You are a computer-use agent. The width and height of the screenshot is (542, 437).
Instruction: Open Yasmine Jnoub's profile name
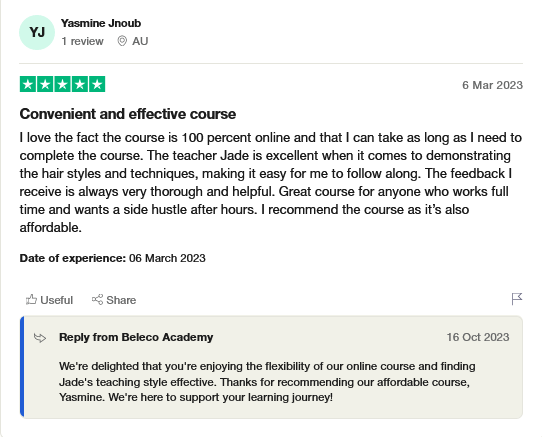point(101,23)
